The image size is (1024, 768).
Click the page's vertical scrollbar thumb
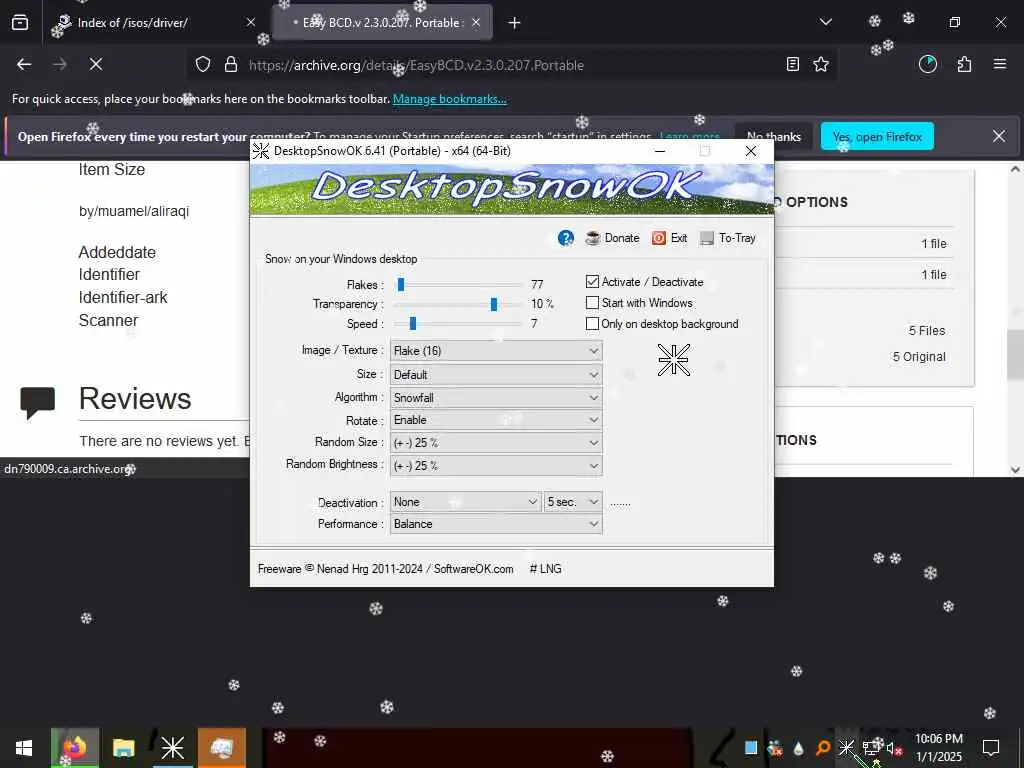pyautogui.click(x=1015, y=355)
